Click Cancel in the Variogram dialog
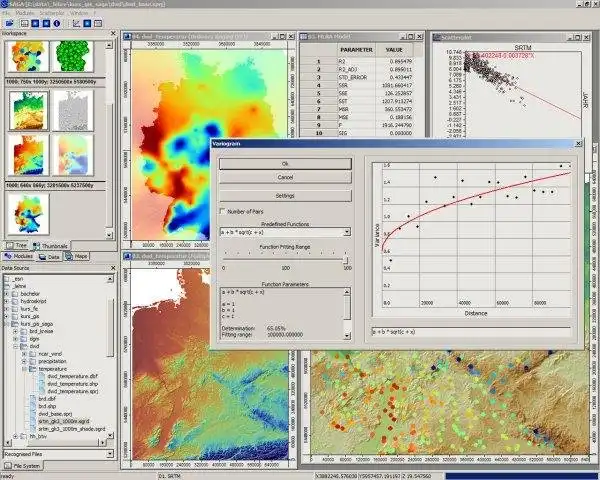The height and width of the screenshot is (480, 600). [285, 177]
